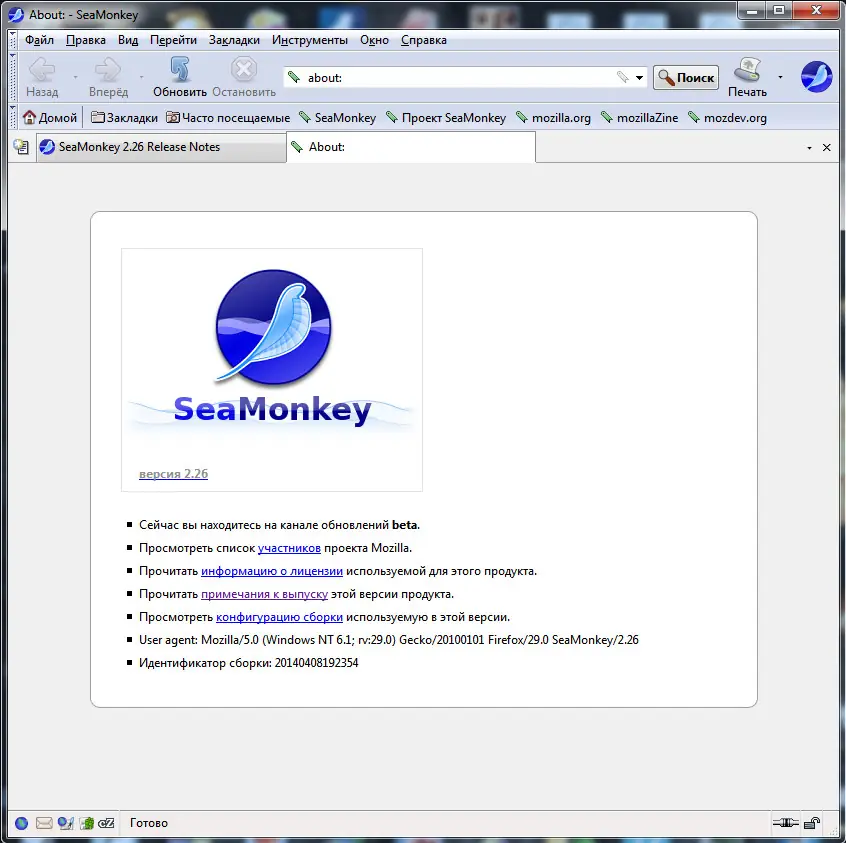Click the feed/tag icon in the address bar
The image size is (846, 843).
coord(623,78)
